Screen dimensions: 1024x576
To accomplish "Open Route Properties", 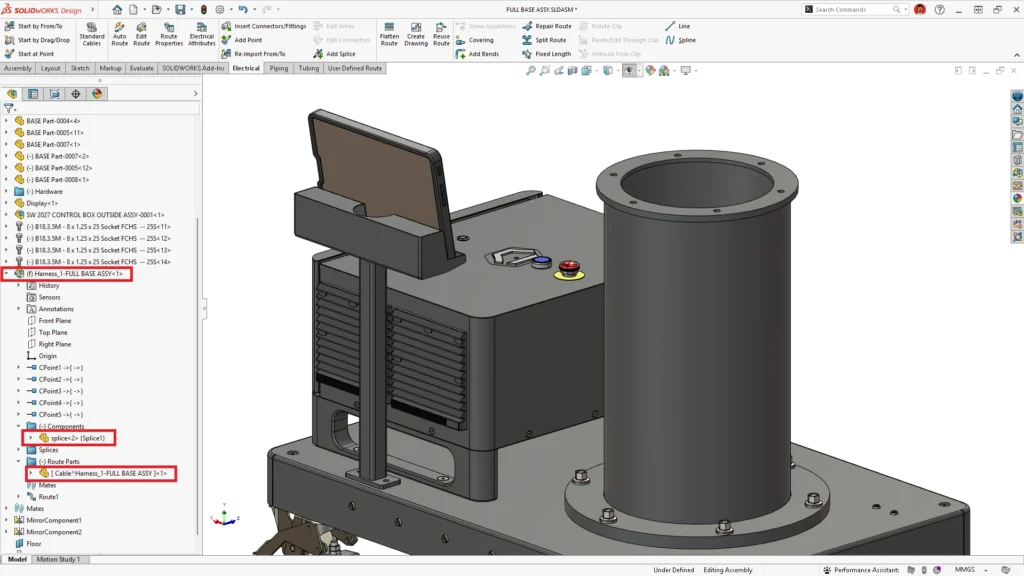I will pyautogui.click(x=169, y=34).
